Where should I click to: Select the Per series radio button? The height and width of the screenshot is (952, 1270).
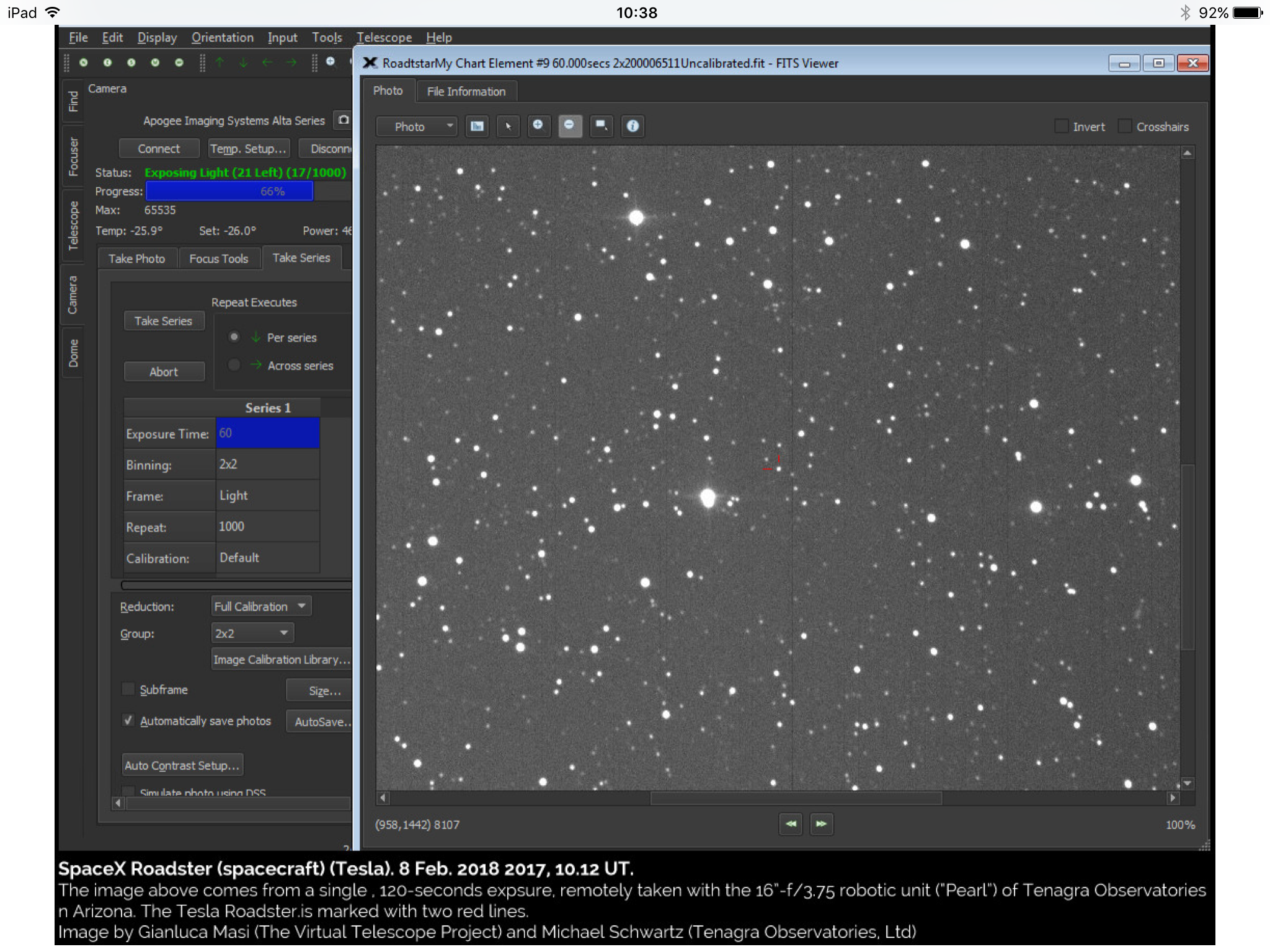coord(234,337)
